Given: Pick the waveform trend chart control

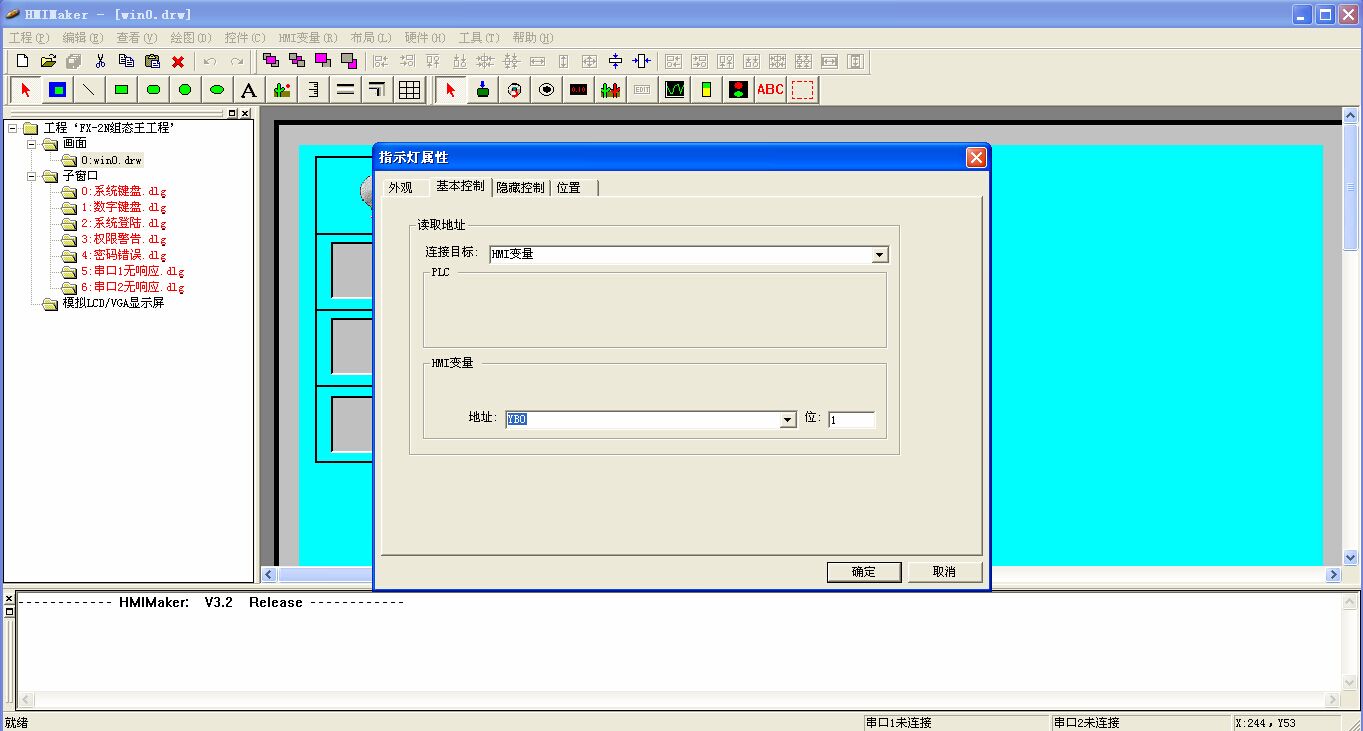Looking at the screenshot, I should point(675,90).
